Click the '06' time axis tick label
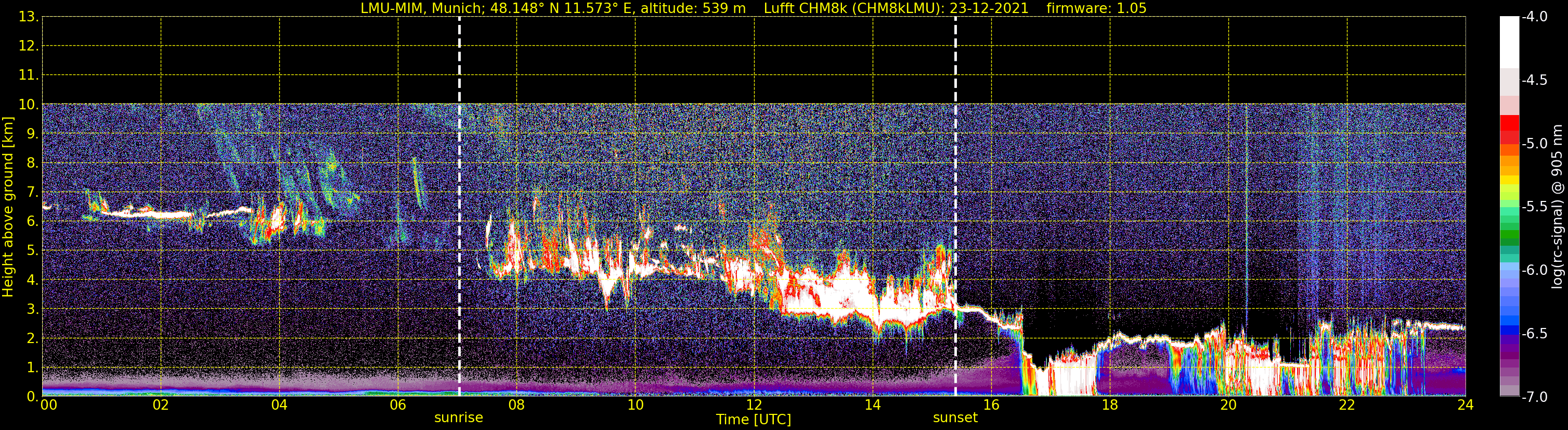The height and width of the screenshot is (430, 1568). click(398, 405)
